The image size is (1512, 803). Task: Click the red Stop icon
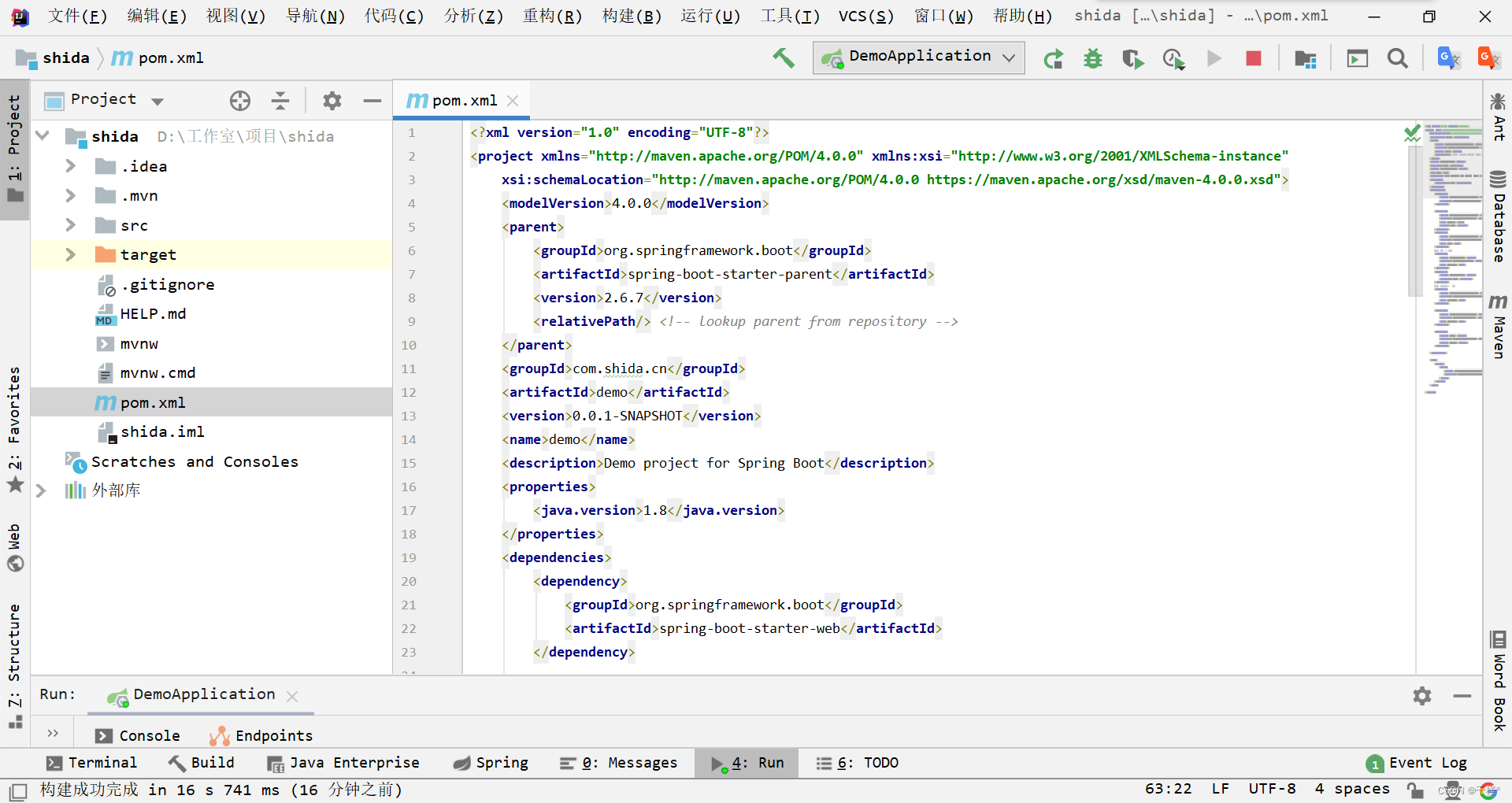(1254, 58)
